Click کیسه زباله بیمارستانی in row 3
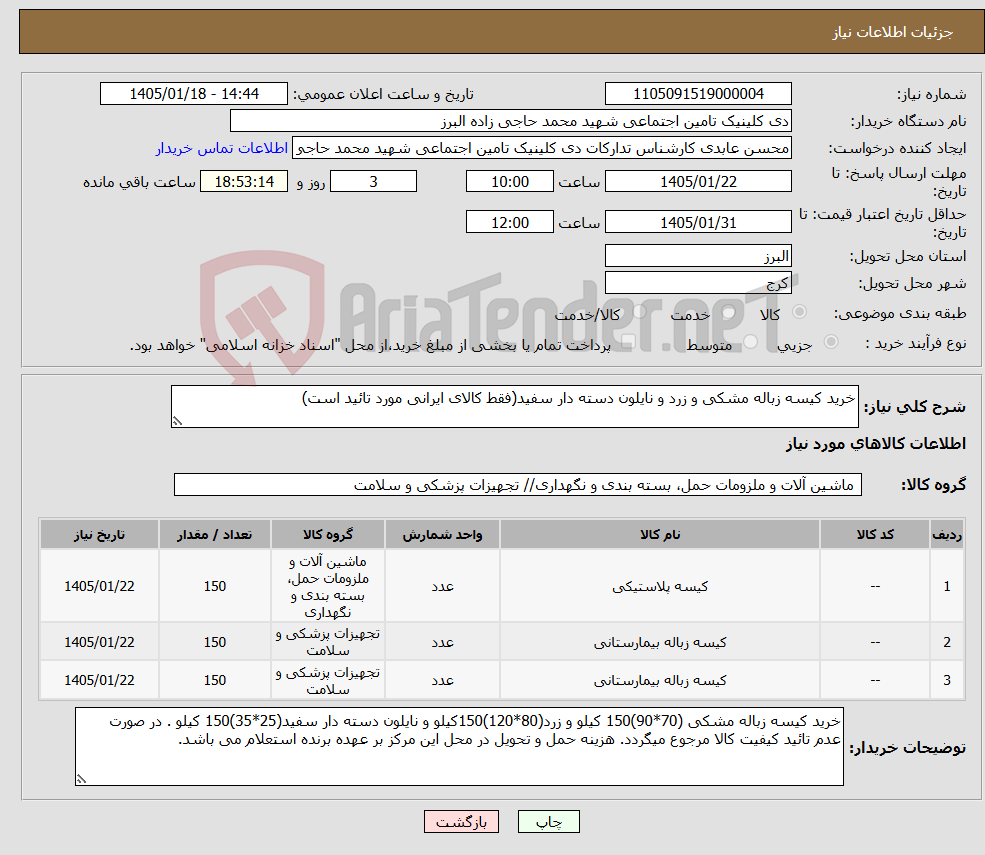This screenshot has width=985, height=855. click(660, 680)
